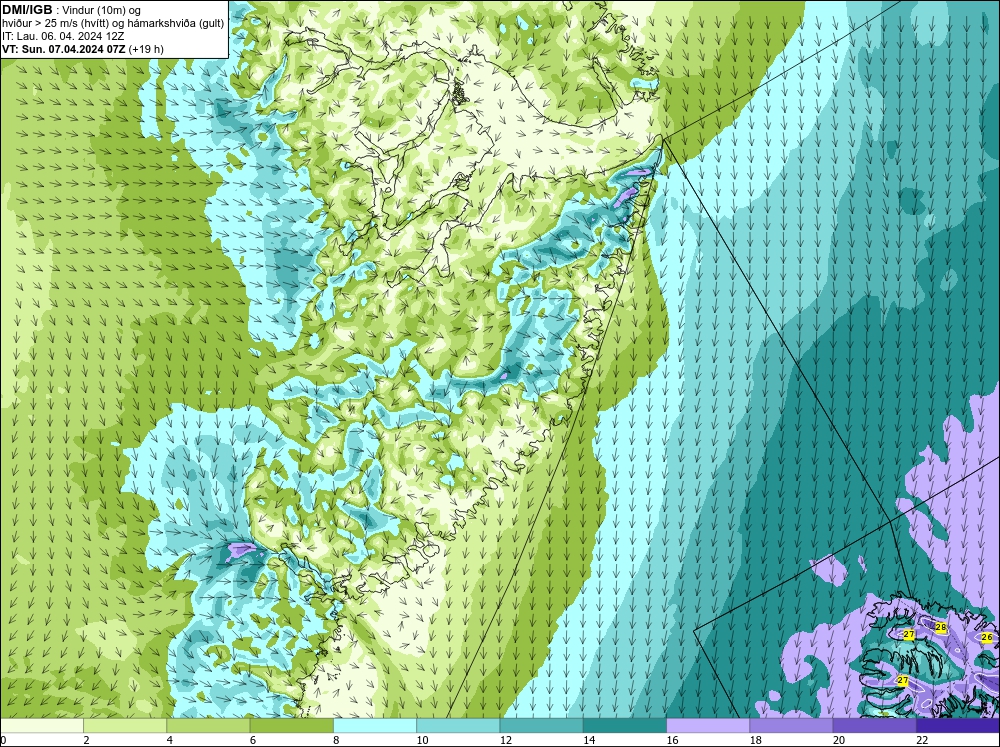Click the legend scale number 16
1000x747 pixels.
(x=672, y=740)
